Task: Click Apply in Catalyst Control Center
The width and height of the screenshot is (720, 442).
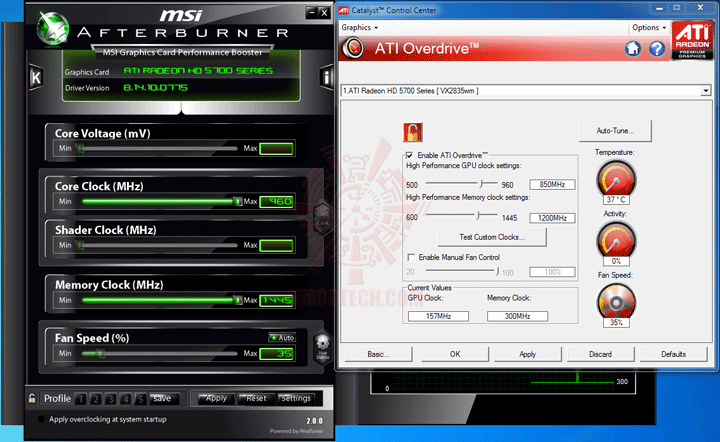Action: (528, 354)
